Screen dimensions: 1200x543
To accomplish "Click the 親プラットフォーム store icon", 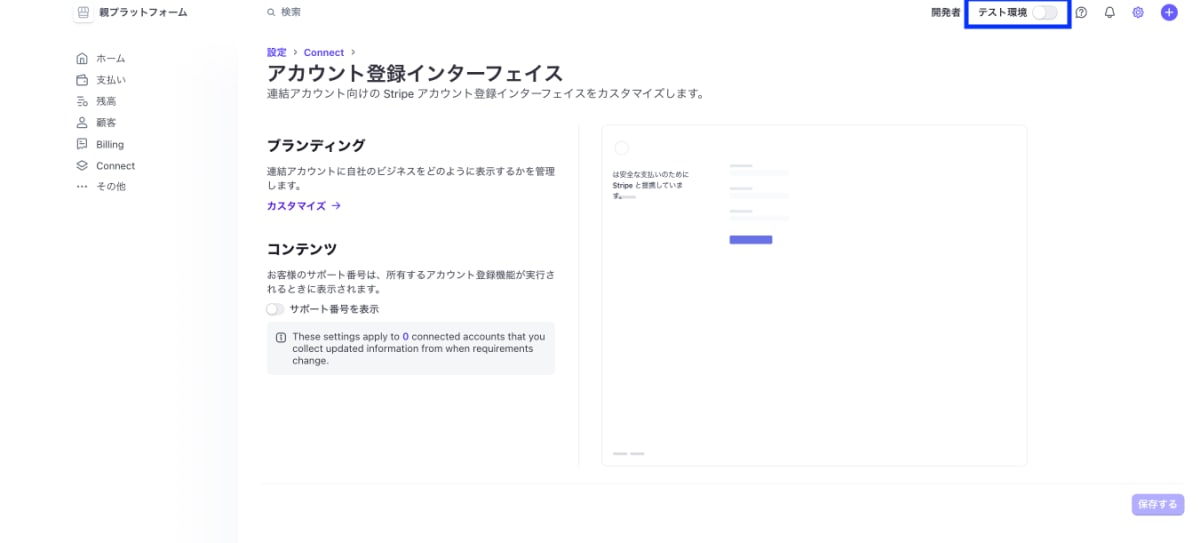I will point(83,13).
